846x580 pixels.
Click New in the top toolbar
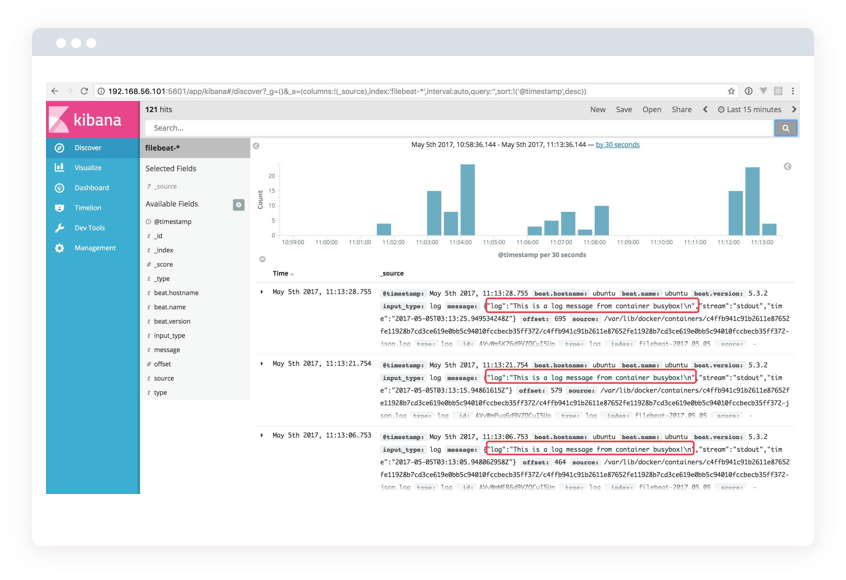pos(598,110)
